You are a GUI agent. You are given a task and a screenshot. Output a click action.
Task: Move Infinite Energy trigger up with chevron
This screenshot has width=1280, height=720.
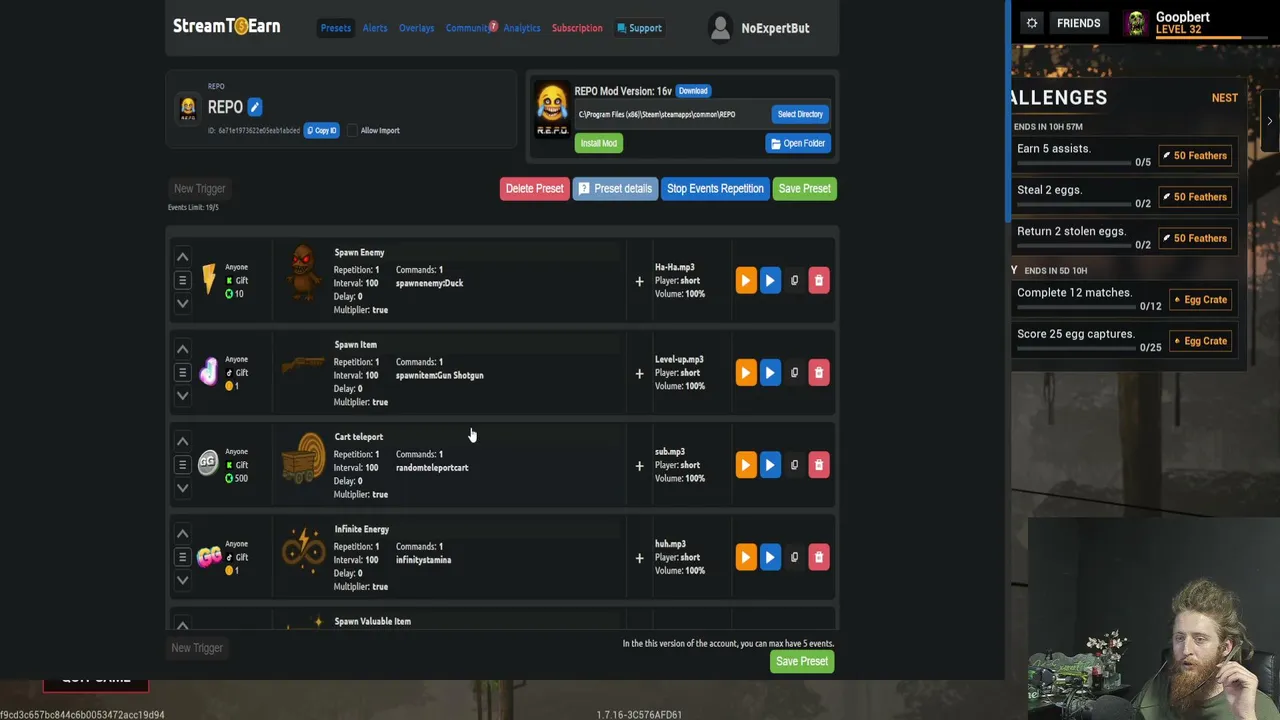(x=182, y=534)
